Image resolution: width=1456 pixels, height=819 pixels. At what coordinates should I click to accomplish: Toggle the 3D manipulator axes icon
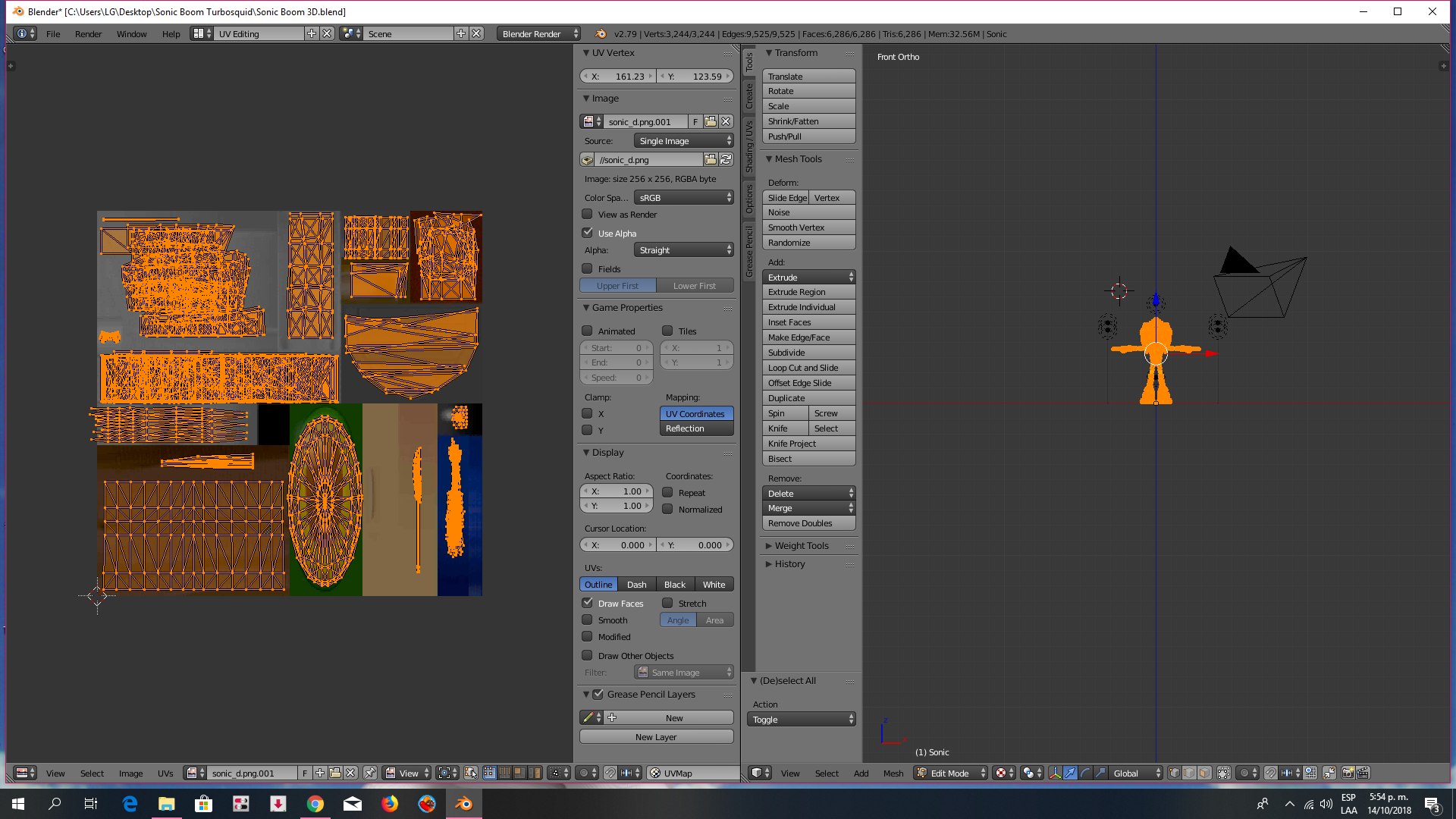click(1055, 773)
